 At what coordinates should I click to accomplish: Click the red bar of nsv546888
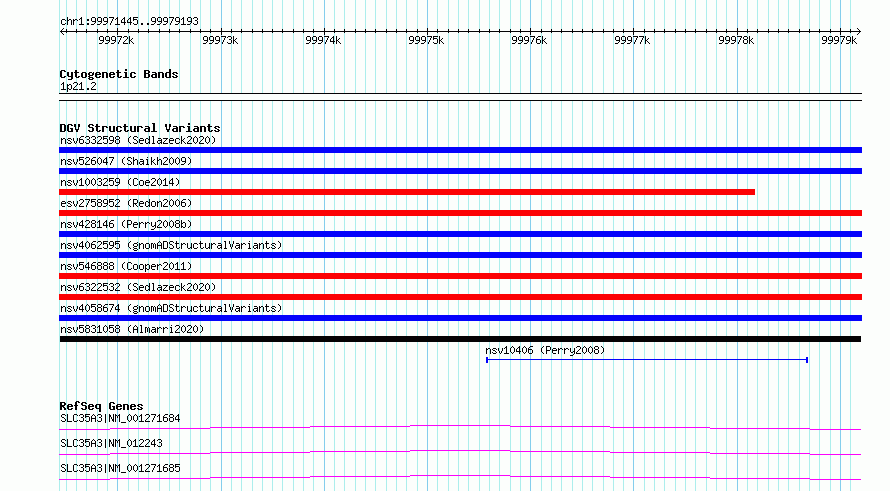pyautogui.click(x=460, y=276)
